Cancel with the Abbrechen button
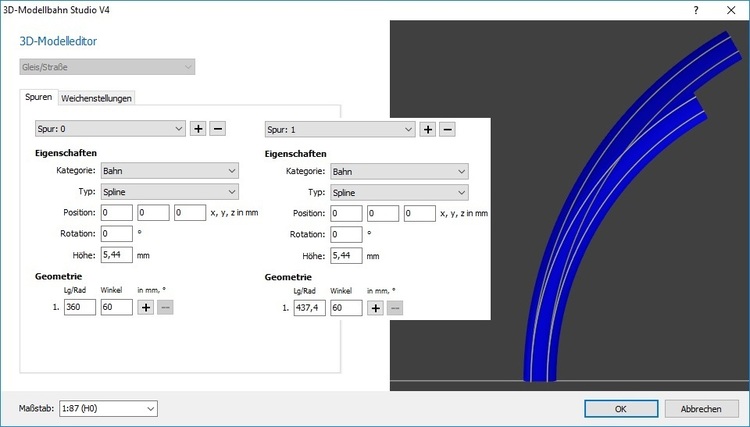Screen dimensions: 750x427 [x=701, y=409]
